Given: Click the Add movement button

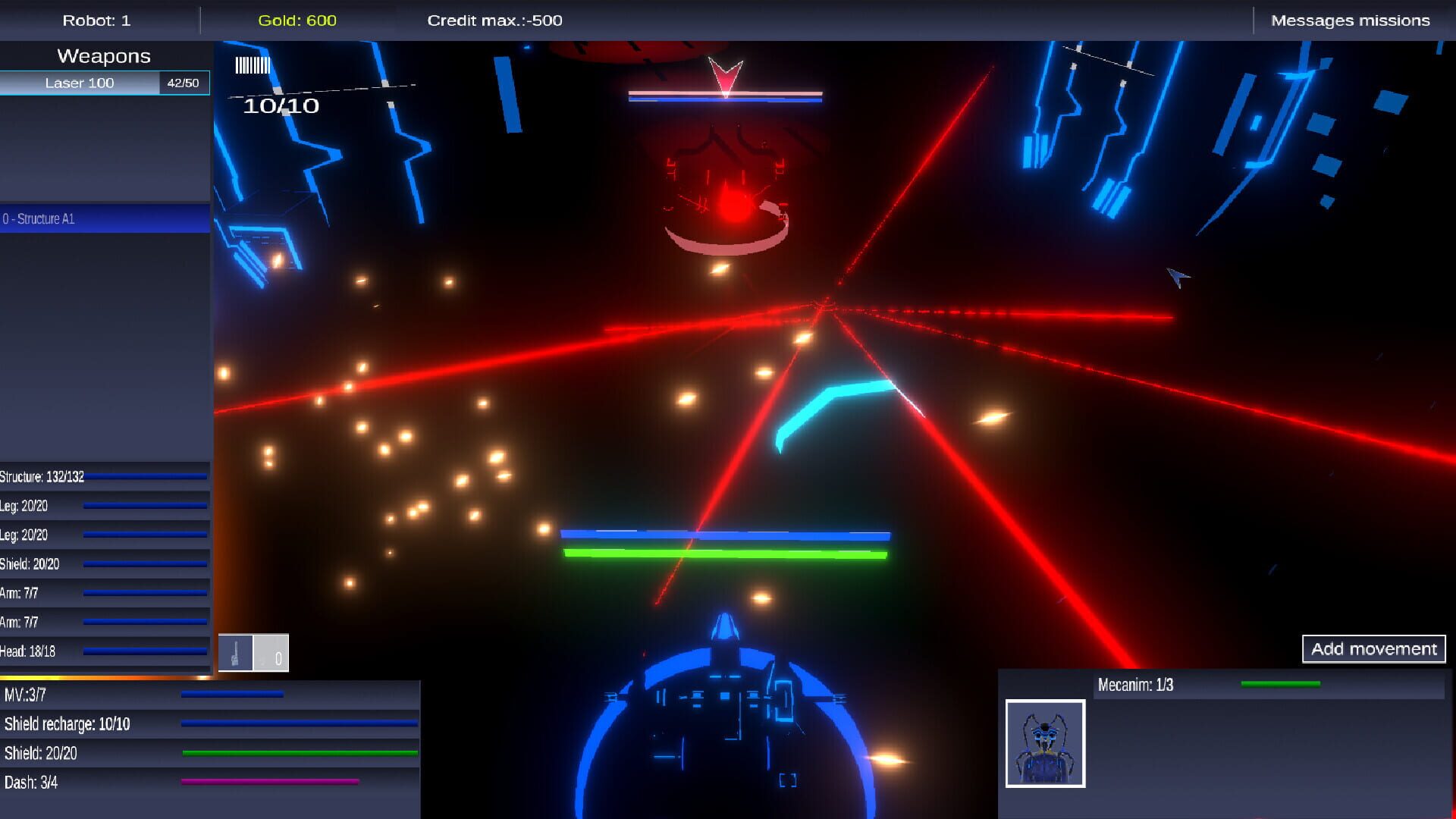Looking at the screenshot, I should 1373,649.
